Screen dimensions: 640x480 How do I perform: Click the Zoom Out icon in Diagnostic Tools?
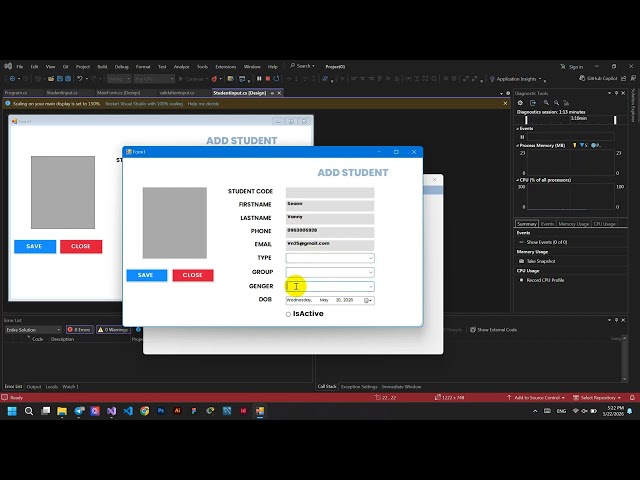tap(556, 103)
